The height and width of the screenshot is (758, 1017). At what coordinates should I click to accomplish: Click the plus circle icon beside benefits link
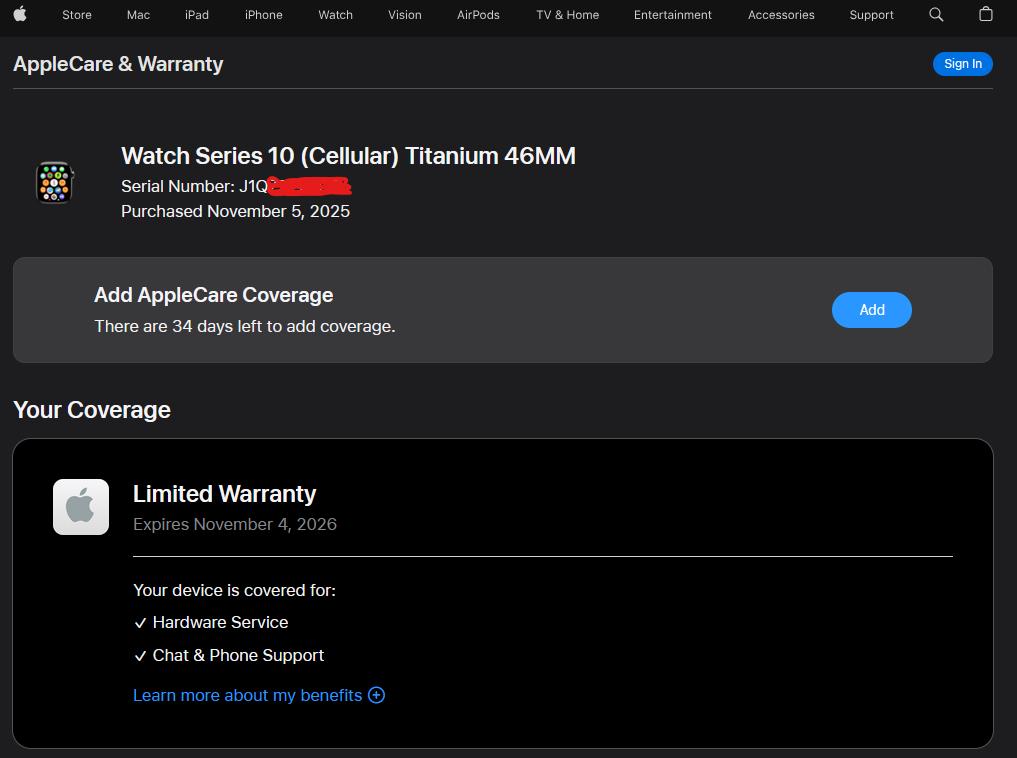tap(376, 695)
